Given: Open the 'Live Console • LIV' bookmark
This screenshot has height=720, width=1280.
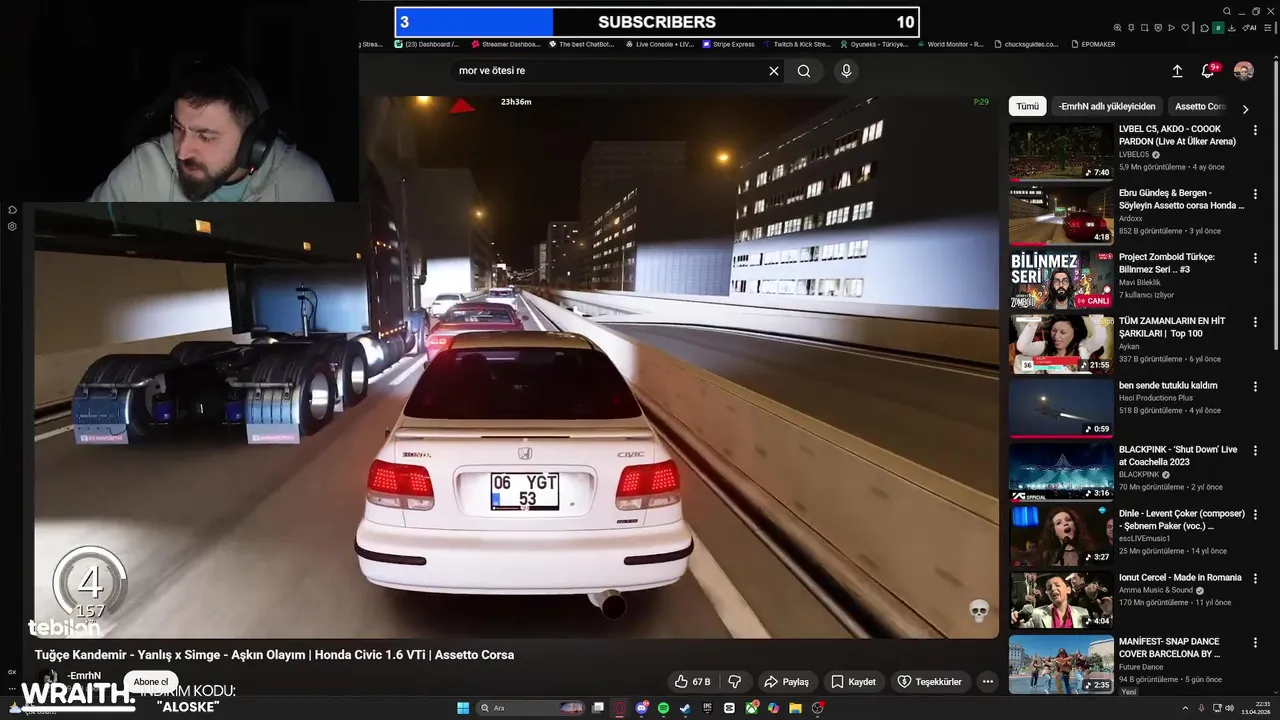Looking at the screenshot, I should (x=658, y=44).
